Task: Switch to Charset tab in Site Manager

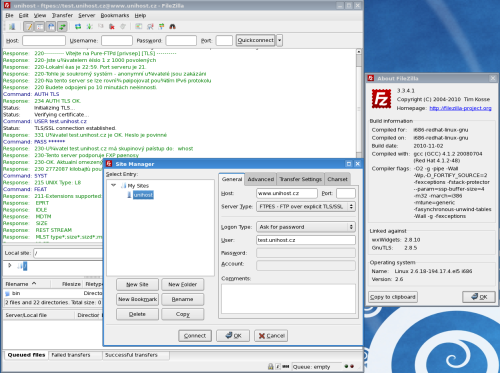Action: 337,179
